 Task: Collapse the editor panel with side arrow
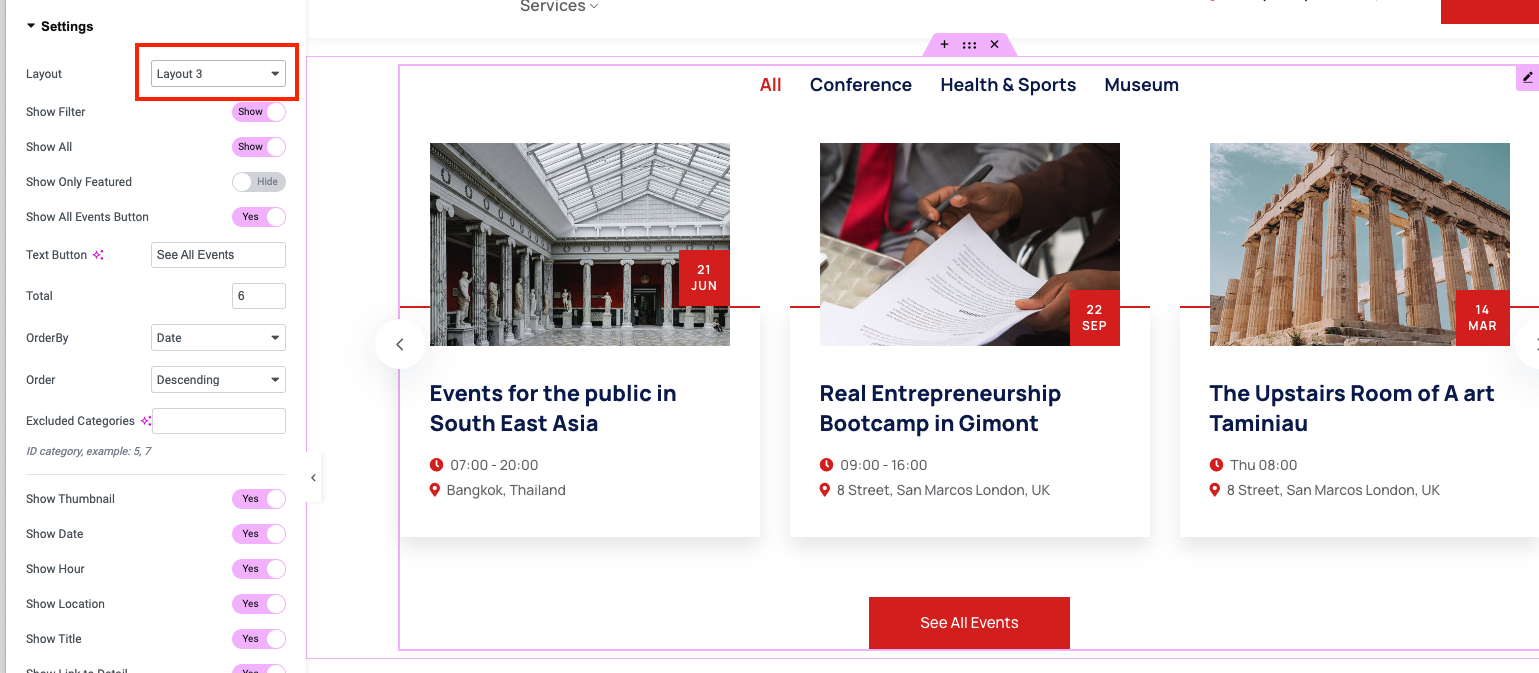click(313, 478)
